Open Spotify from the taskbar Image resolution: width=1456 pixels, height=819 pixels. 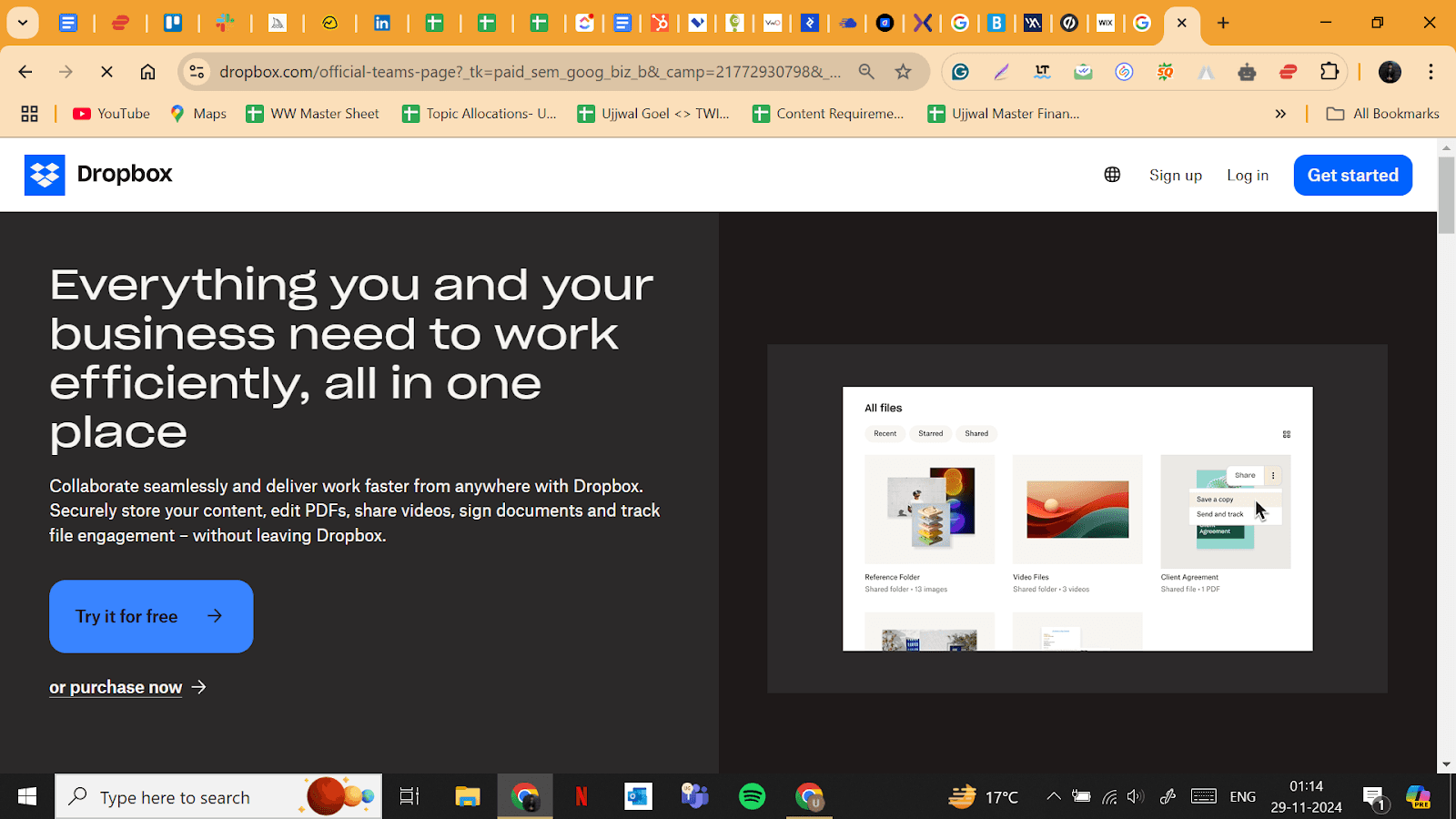click(753, 797)
